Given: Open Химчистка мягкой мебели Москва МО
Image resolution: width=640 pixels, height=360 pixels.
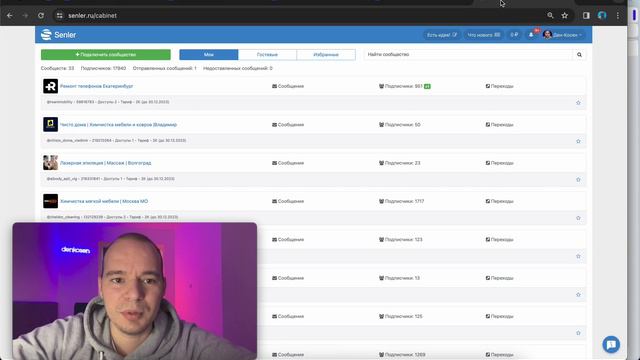Looking at the screenshot, I should tap(104, 201).
